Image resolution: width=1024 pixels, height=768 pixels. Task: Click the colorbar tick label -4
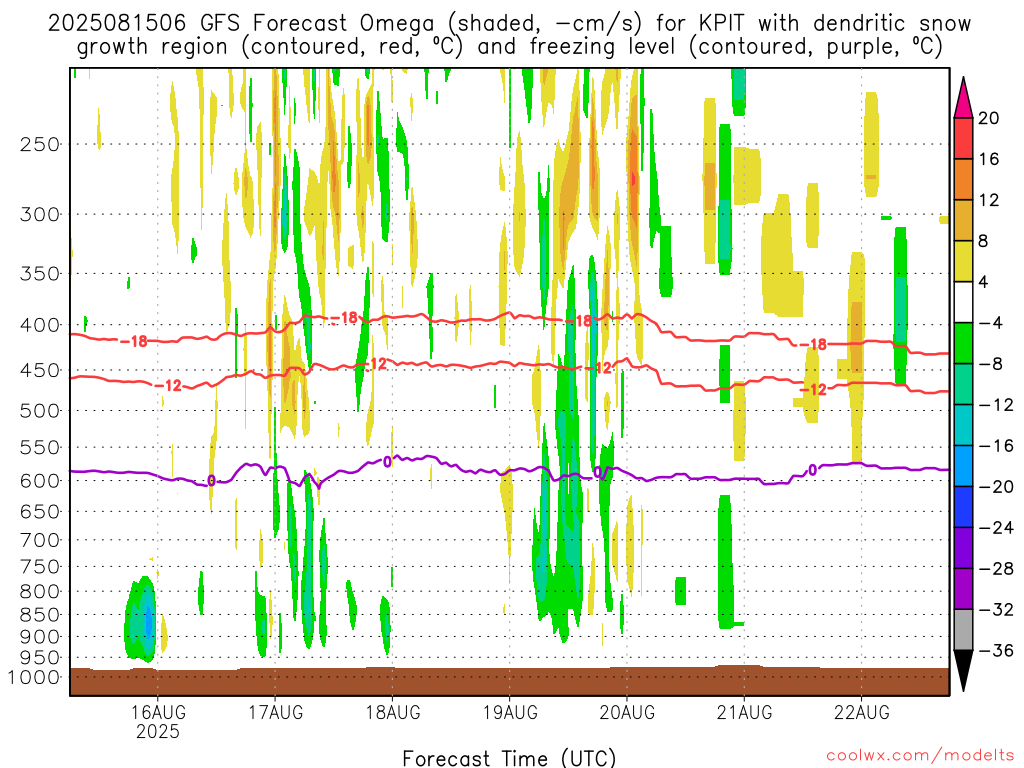coord(990,323)
